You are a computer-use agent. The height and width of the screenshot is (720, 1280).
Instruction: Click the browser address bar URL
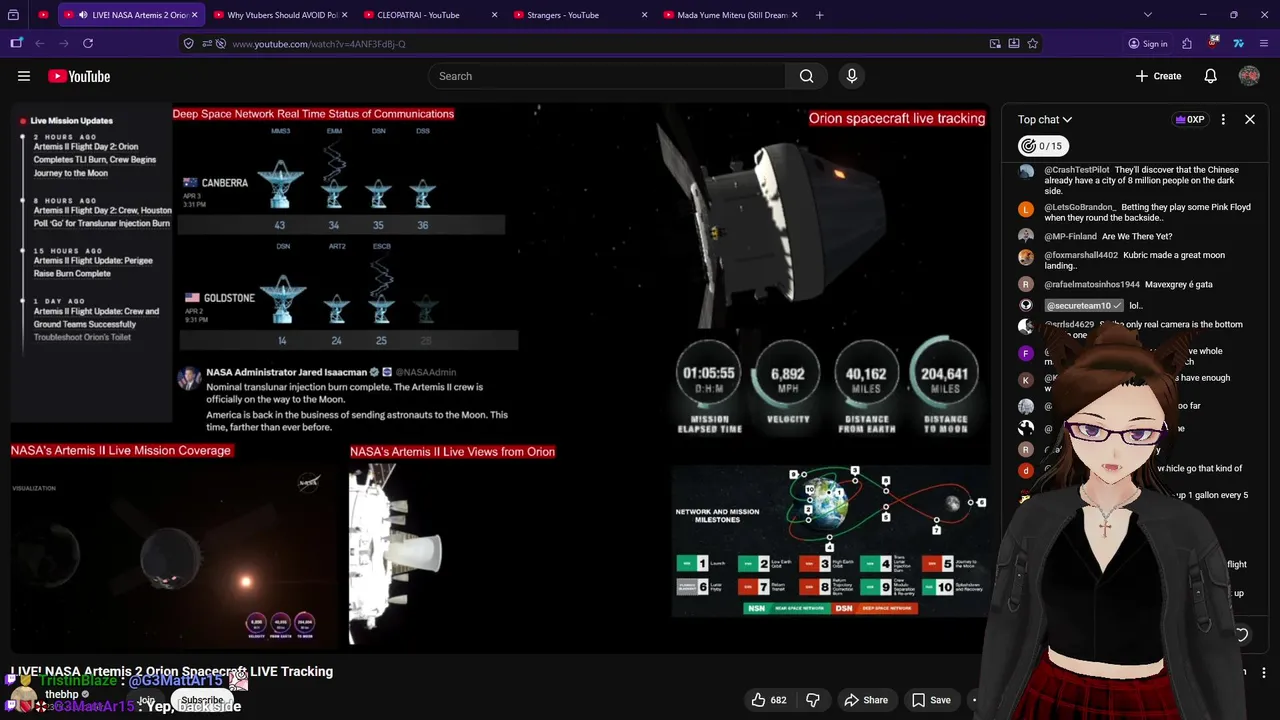pyautogui.click(x=320, y=44)
